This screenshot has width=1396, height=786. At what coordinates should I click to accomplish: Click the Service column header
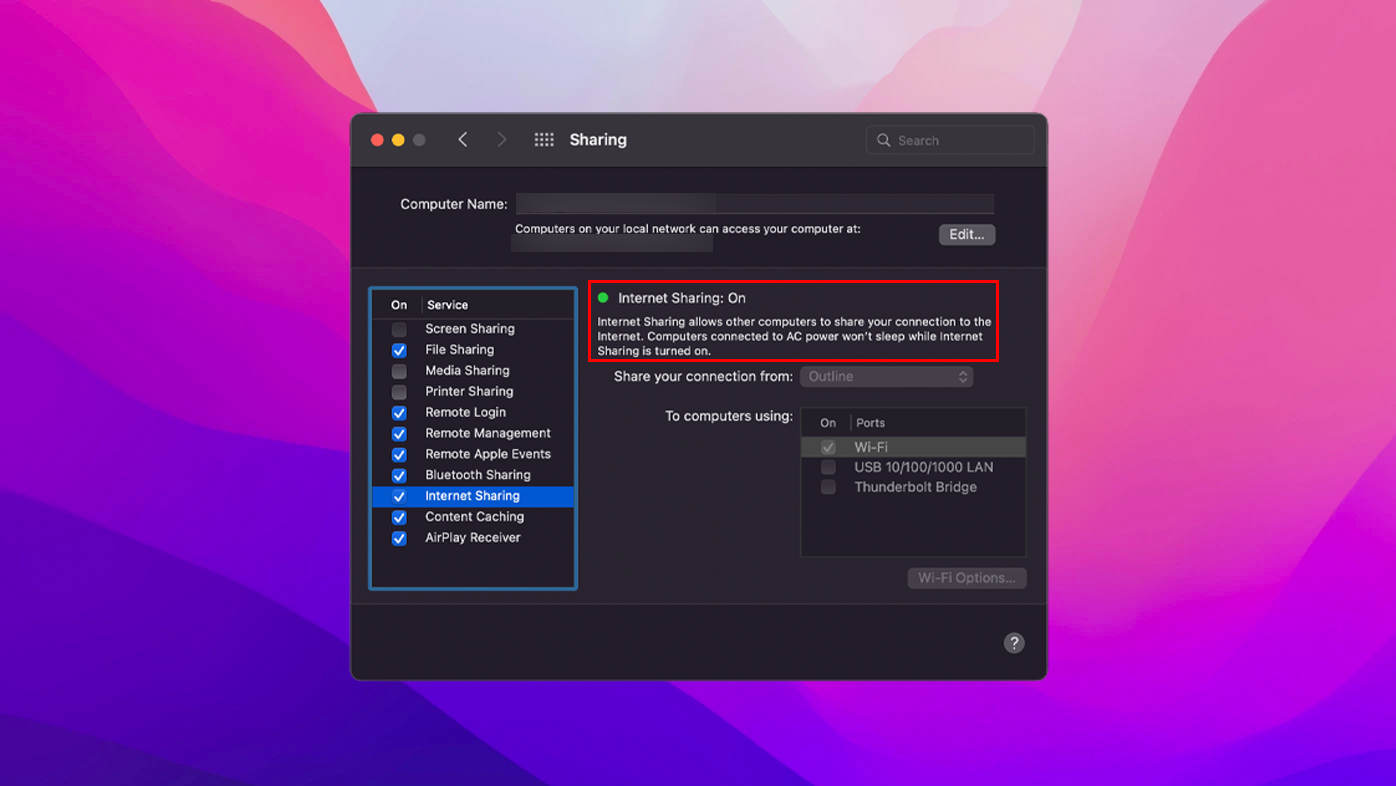tap(447, 305)
